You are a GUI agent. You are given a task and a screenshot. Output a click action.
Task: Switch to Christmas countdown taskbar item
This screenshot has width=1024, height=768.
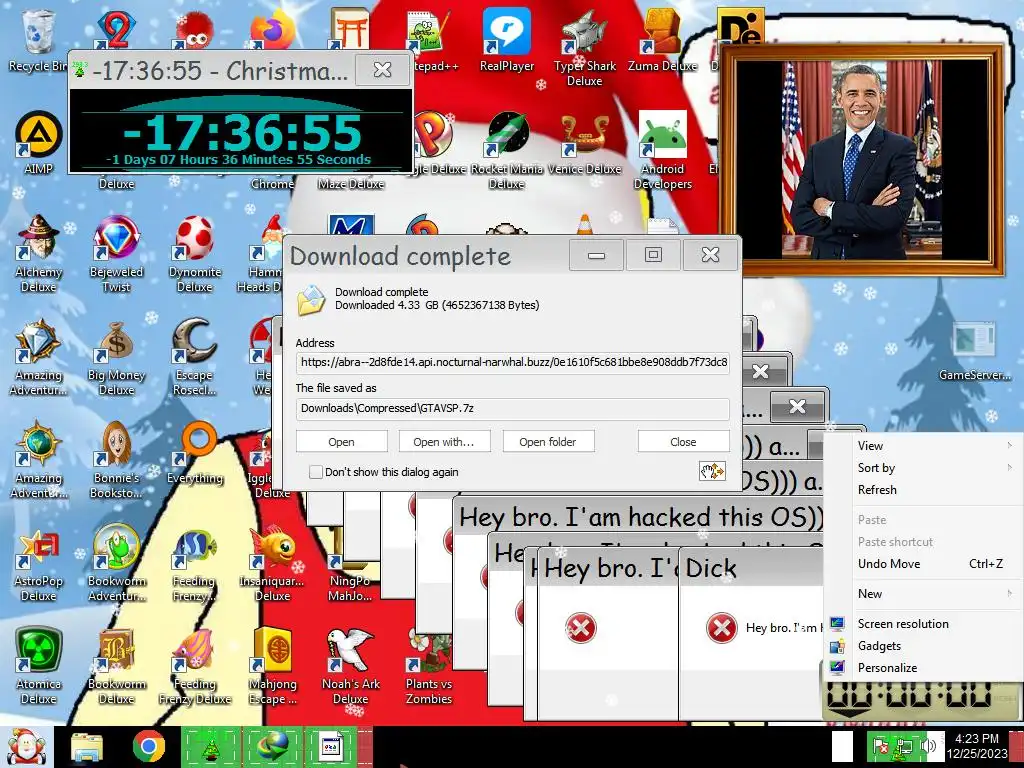pyautogui.click(x=210, y=747)
